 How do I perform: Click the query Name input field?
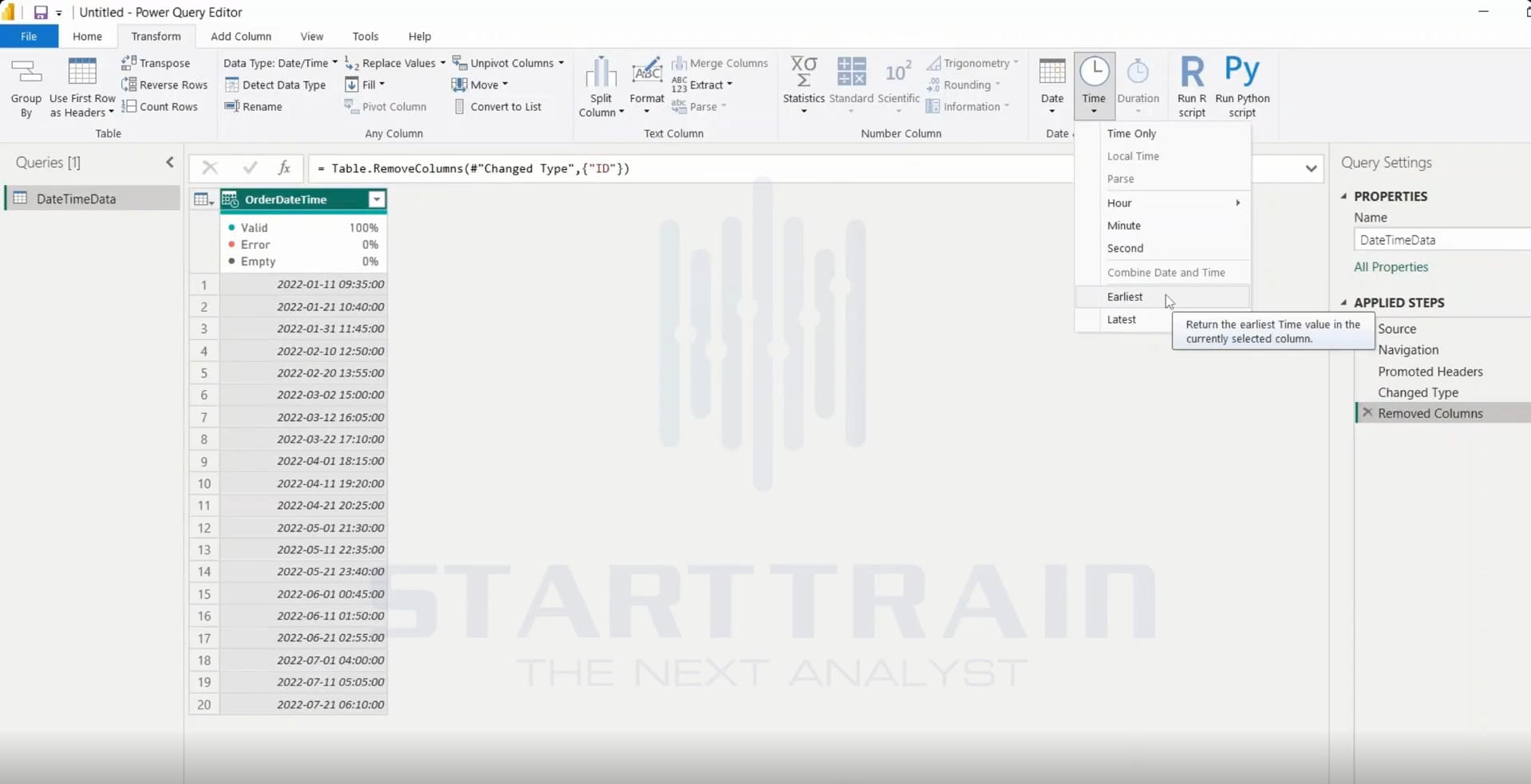click(x=1442, y=240)
